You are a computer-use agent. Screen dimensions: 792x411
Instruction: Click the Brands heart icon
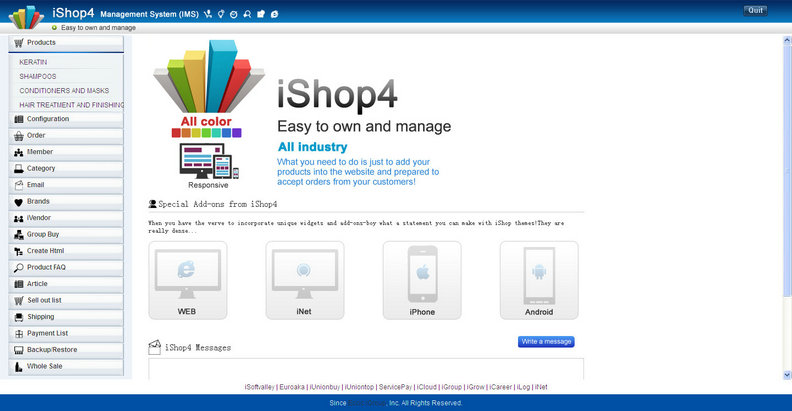[x=19, y=201]
